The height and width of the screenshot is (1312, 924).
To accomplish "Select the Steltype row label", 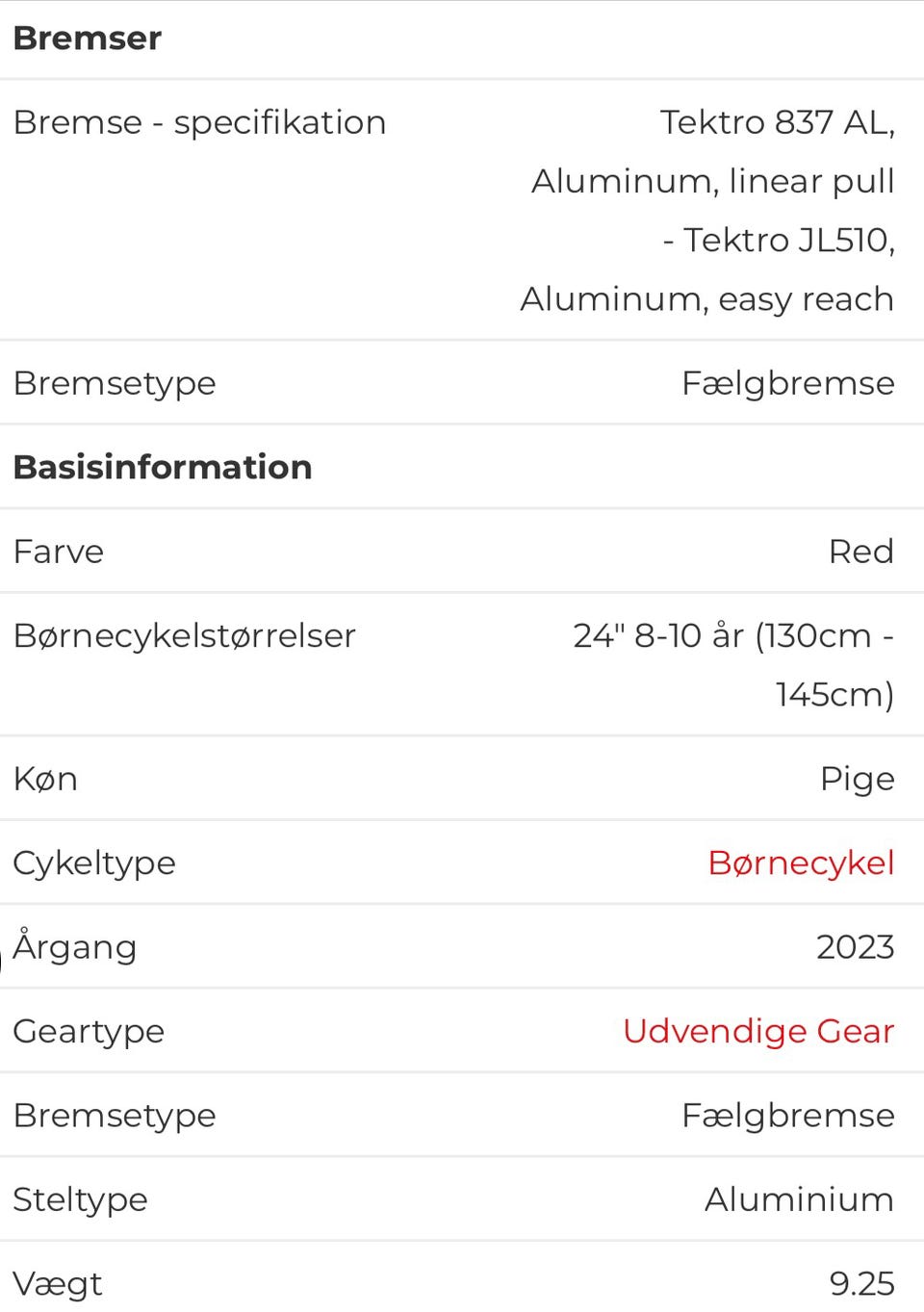I will pyautogui.click(x=80, y=1200).
